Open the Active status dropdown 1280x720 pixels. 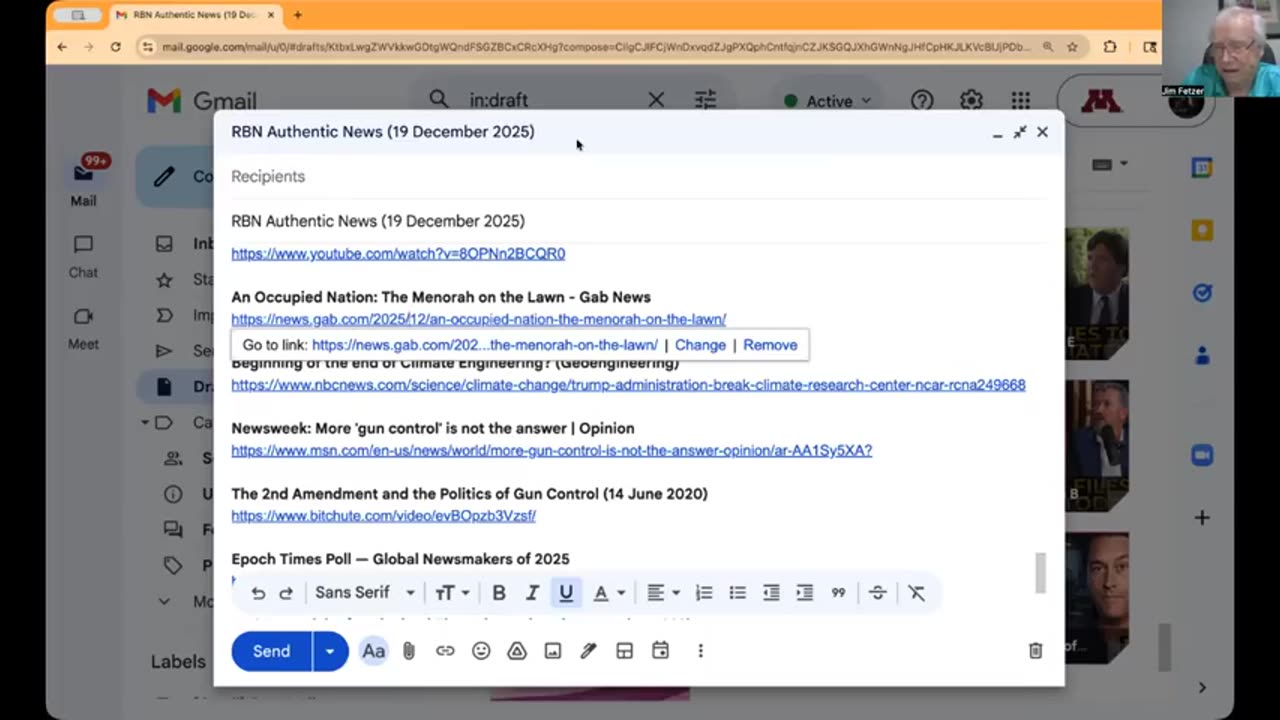828,101
